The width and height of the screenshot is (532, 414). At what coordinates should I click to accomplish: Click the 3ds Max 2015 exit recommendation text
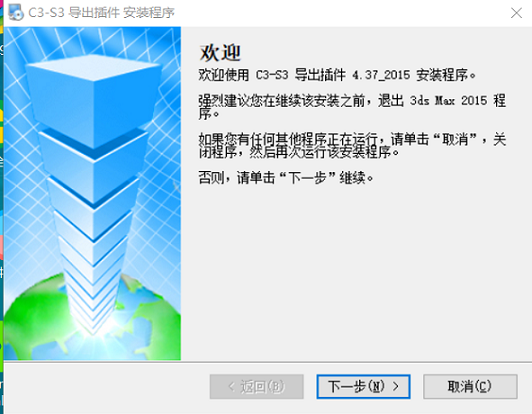[352, 107]
